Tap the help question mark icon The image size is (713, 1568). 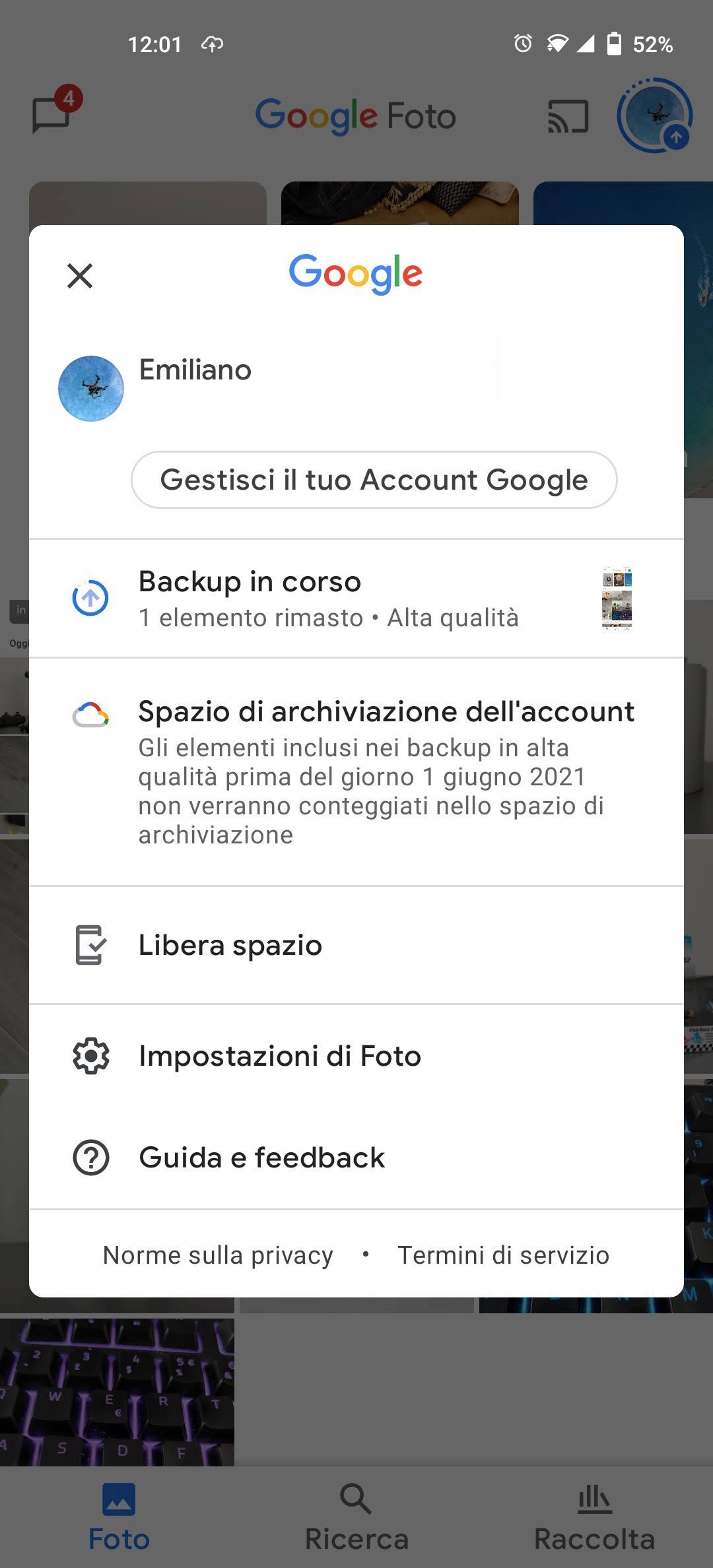coord(90,1158)
